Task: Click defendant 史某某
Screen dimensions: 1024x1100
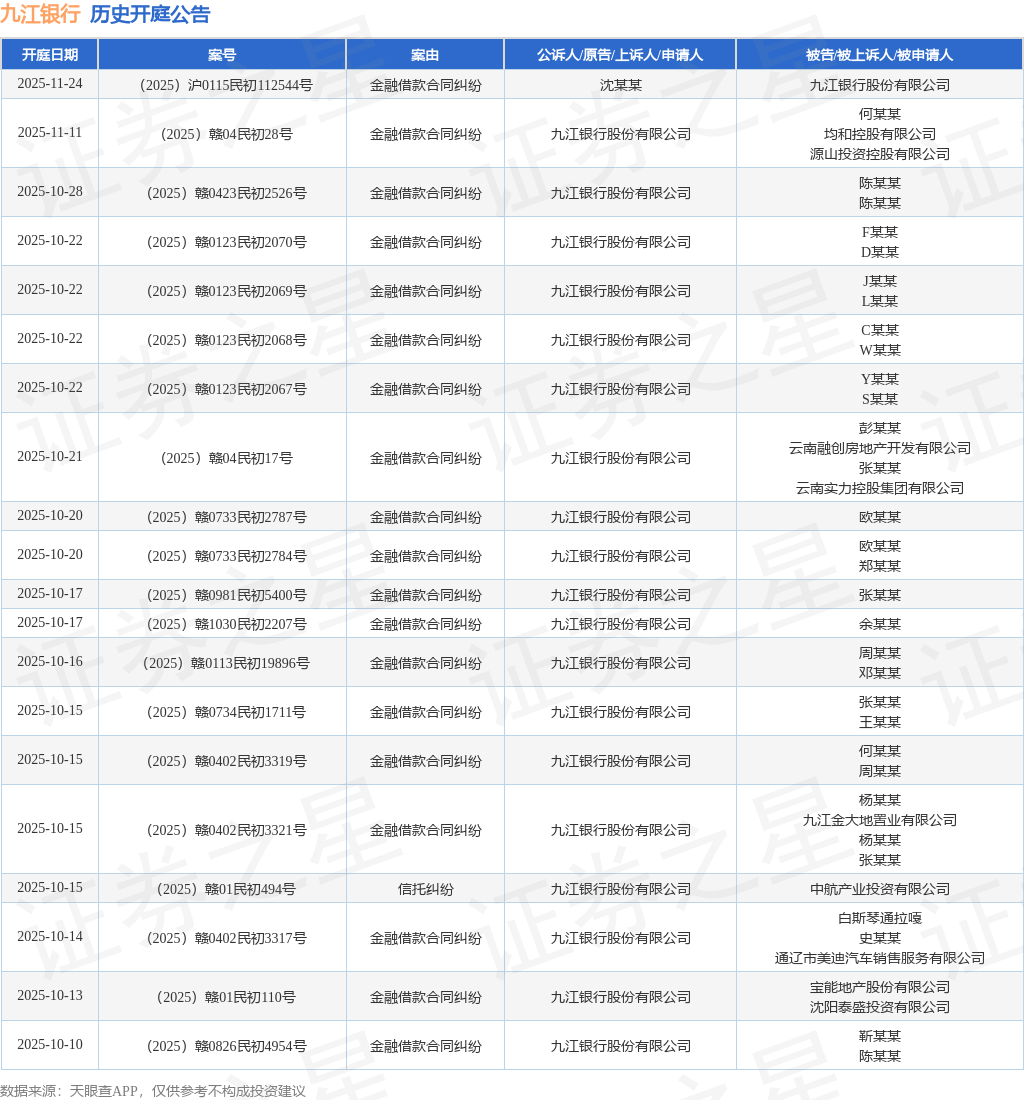Action: pyautogui.click(x=880, y=938)
